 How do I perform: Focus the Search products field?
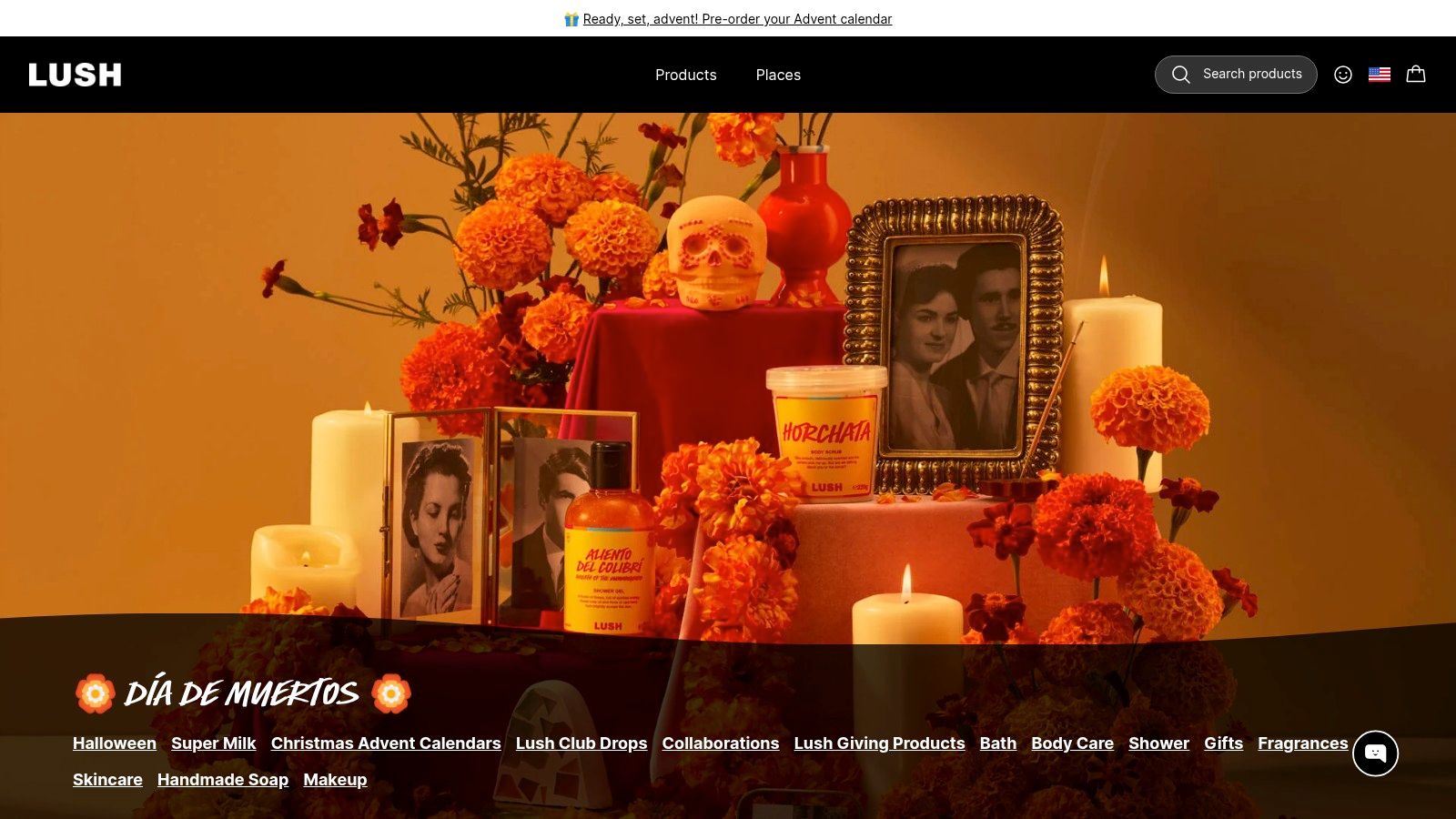1236,75
